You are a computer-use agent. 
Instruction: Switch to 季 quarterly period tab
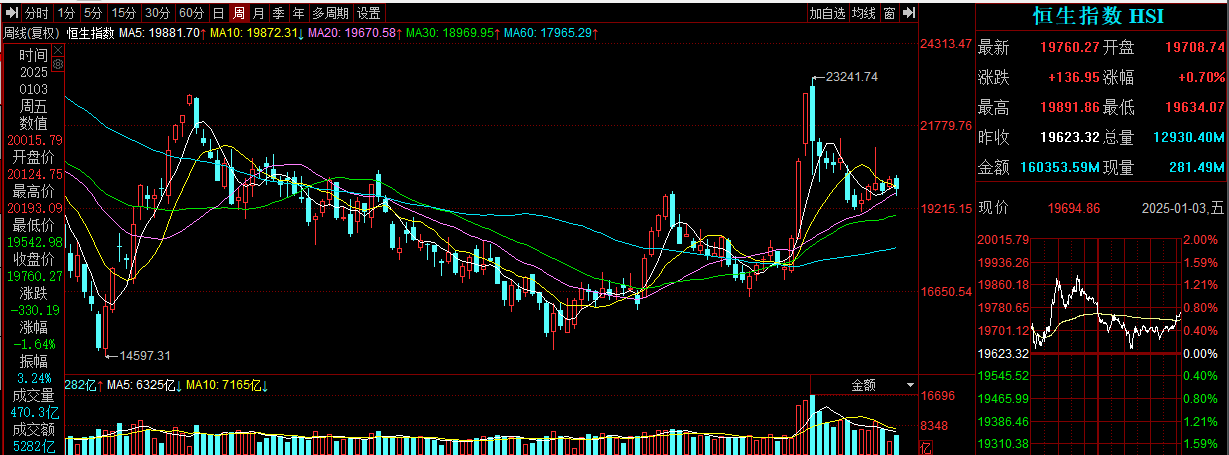click(x=278, y=13)
